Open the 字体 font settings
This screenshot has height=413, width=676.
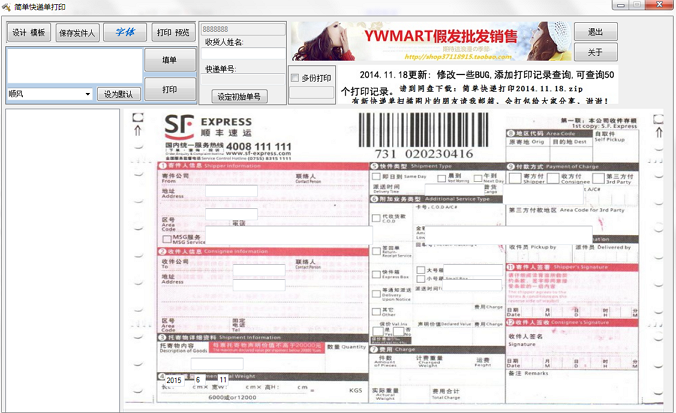pyautogui.click(x=125, y=32)
